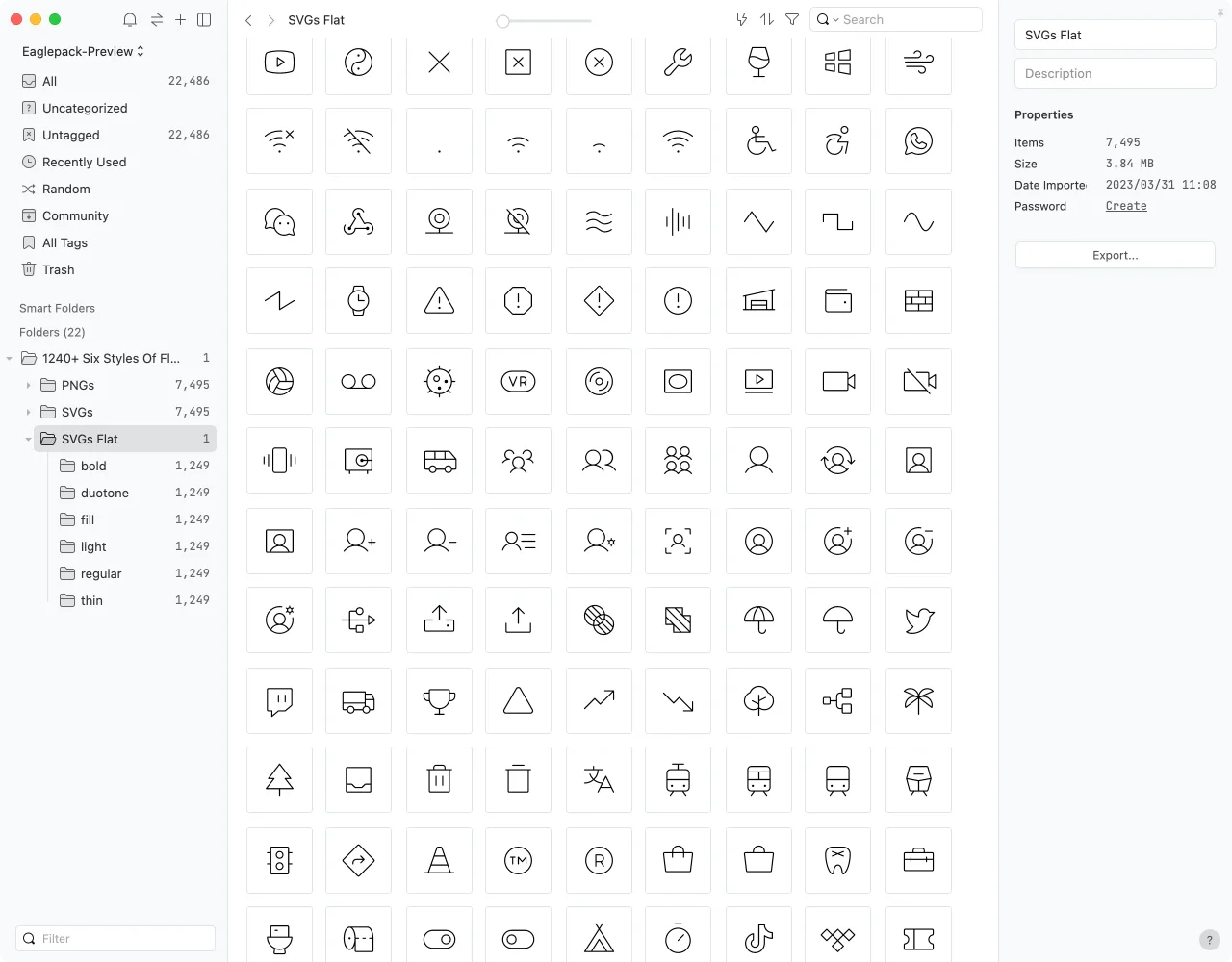The width and height of the screenshot is (1232, 962).
Task: Click the plus icon to add a new item
Action: point(180,19)
